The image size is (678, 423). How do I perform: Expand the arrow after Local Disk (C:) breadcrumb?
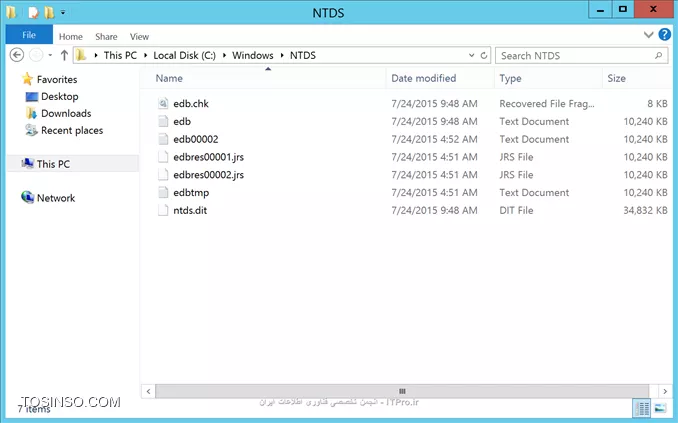pyautogui.click(x=224, y=55)
